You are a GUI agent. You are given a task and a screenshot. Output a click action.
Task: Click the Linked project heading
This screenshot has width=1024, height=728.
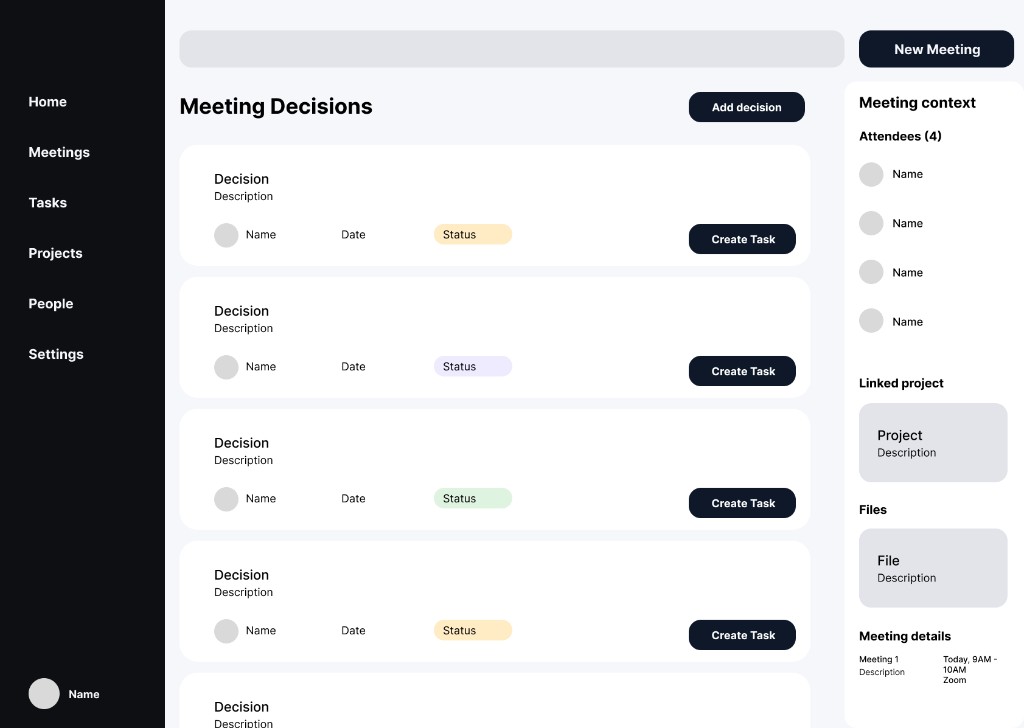[901, 383]
